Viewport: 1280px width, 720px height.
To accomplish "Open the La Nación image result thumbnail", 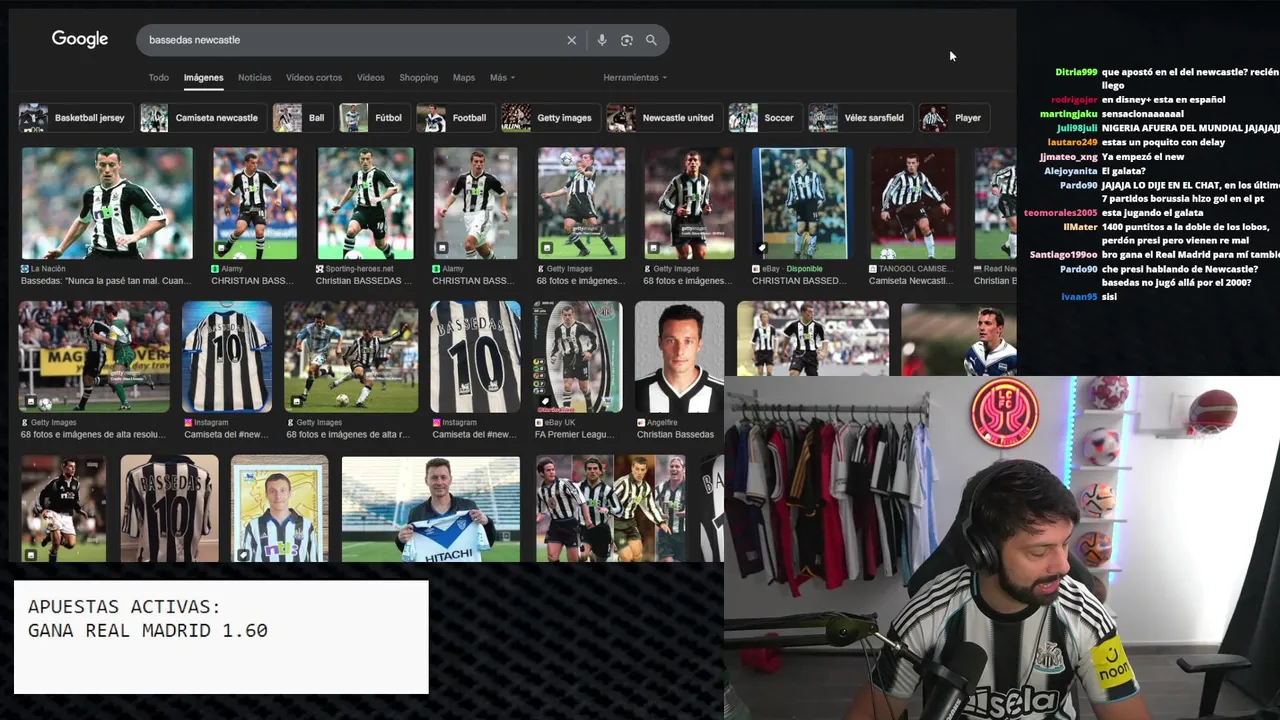I will pos(107,203).
